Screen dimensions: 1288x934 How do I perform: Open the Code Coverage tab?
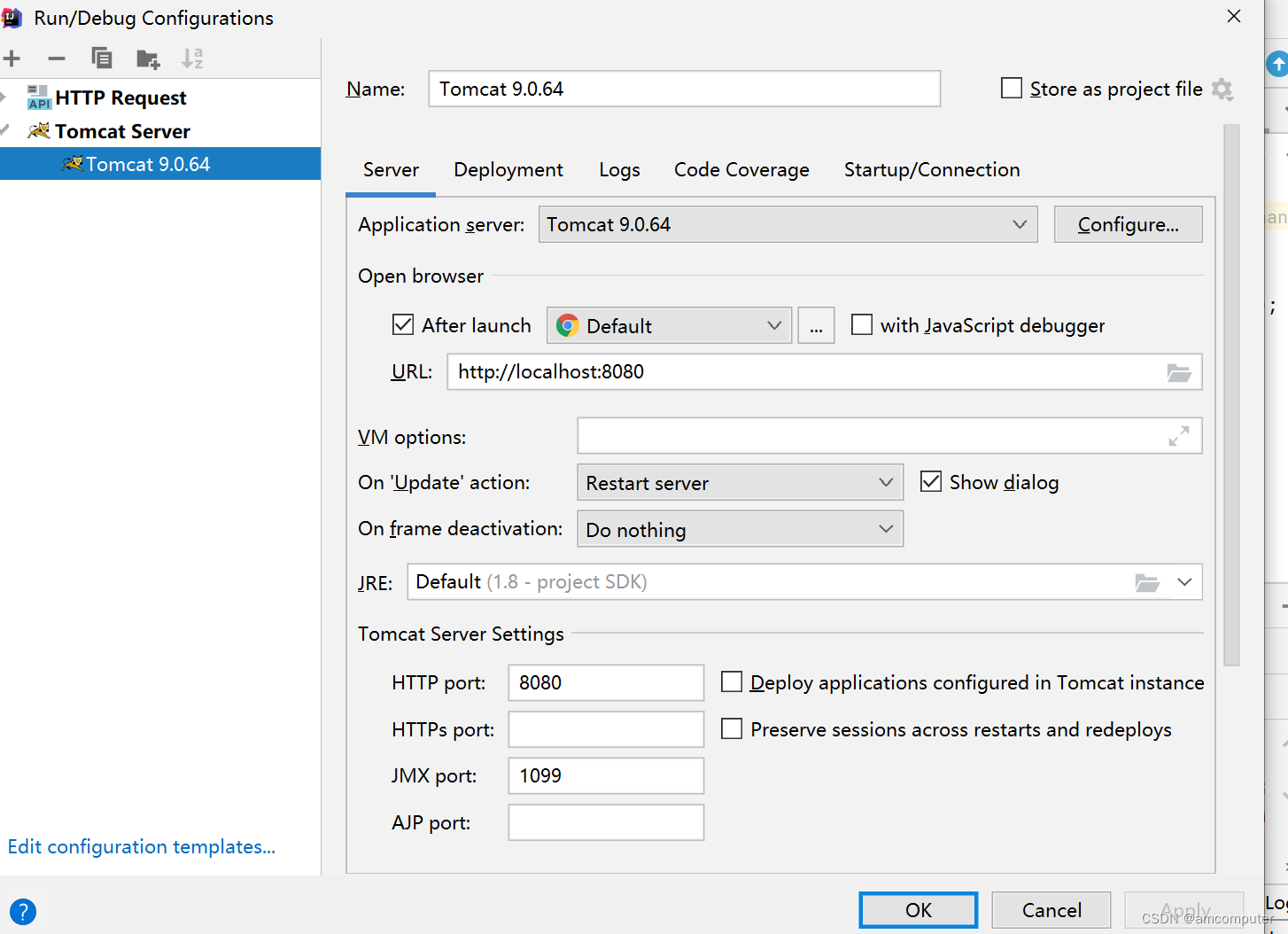741,170
